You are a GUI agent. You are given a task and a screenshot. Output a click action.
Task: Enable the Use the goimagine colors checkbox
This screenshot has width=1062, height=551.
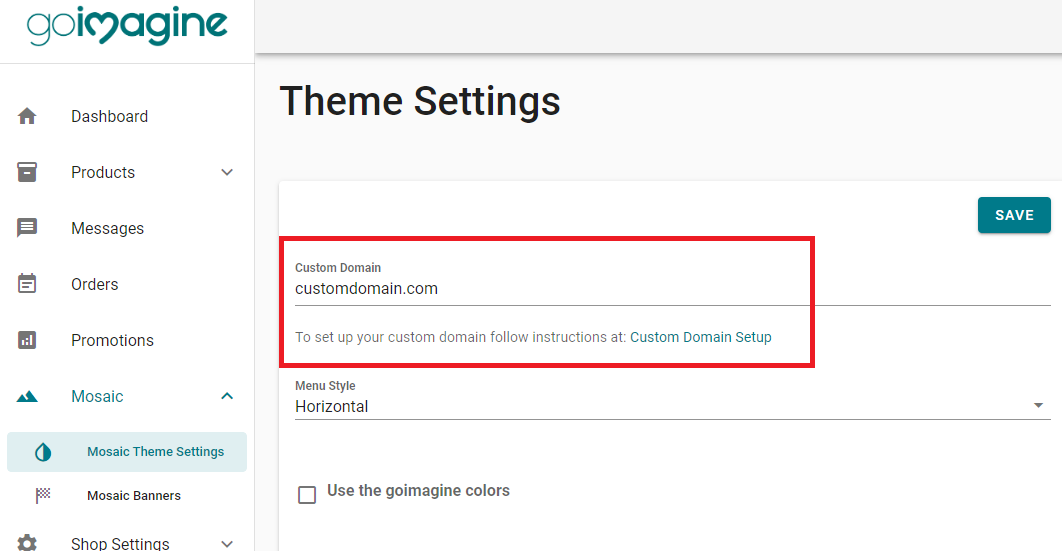(x=307, y=495)
